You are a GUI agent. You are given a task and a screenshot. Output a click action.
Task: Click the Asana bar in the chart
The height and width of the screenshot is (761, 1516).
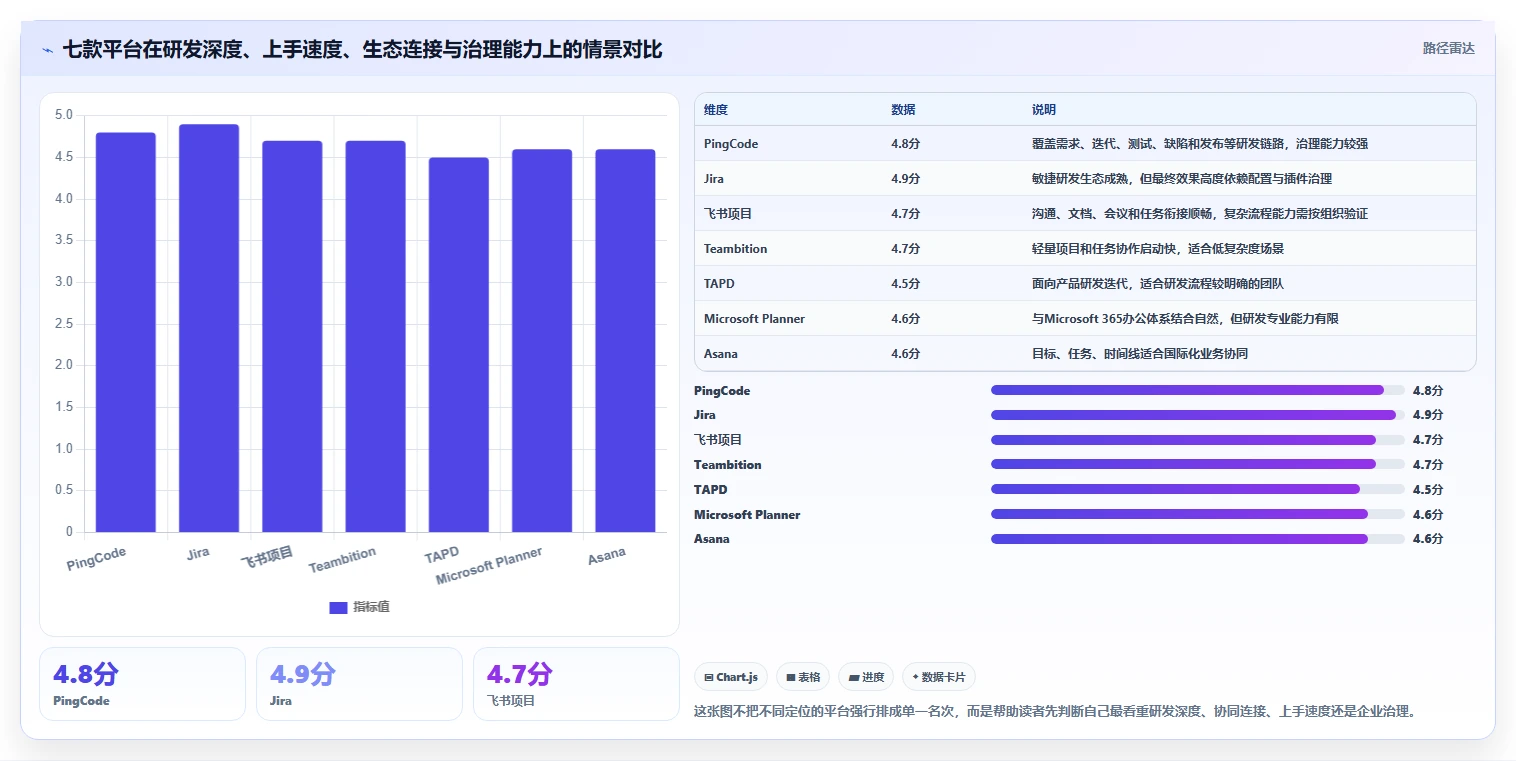pos(625,340)
